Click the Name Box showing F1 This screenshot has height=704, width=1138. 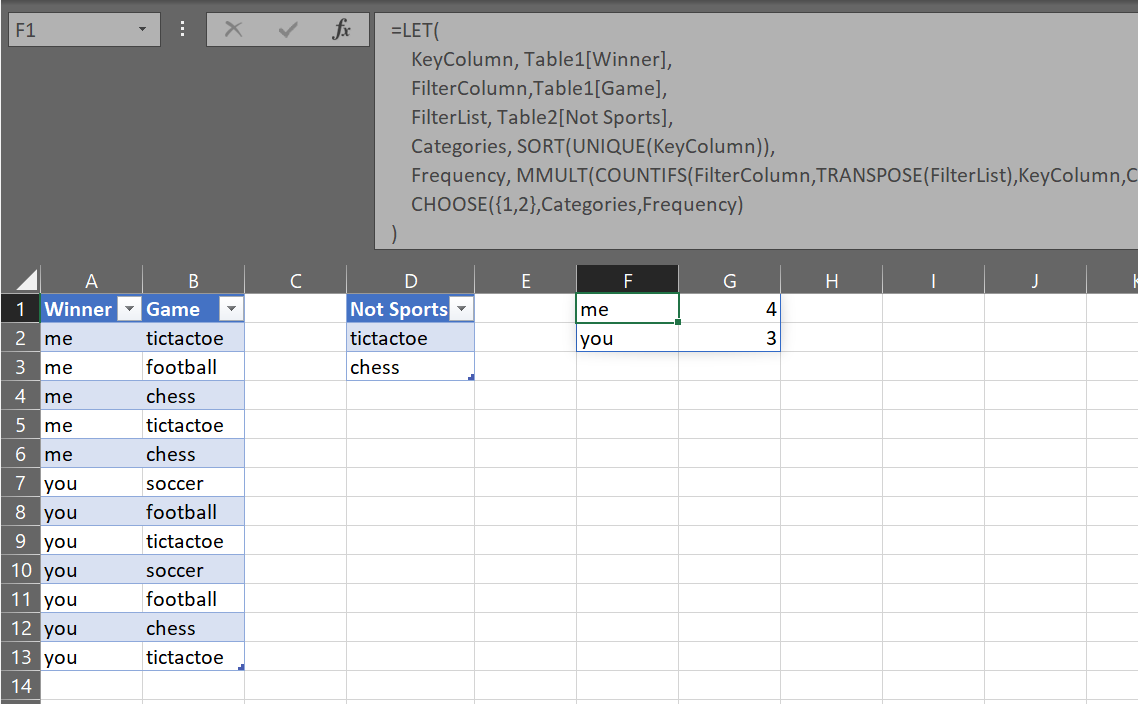coord(84,30)
